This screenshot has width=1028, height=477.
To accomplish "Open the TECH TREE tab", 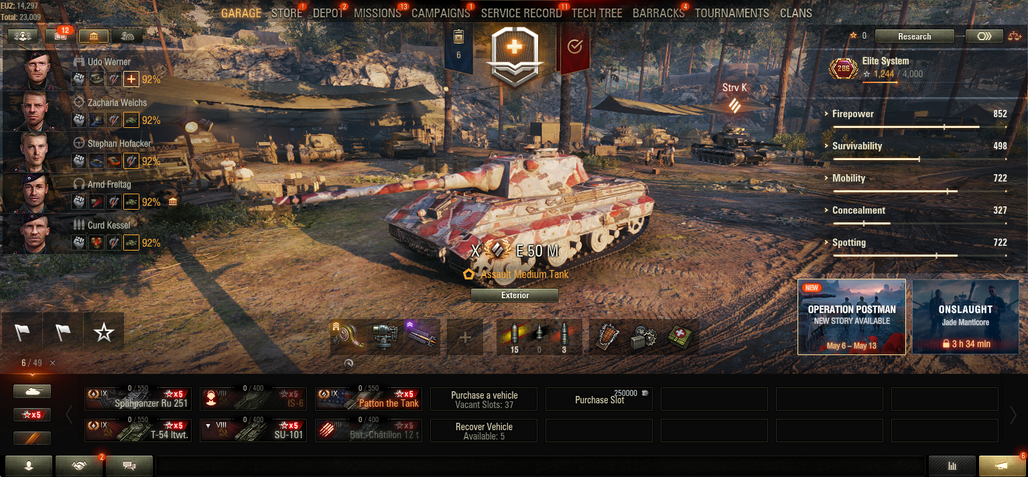I will [597, 13].
